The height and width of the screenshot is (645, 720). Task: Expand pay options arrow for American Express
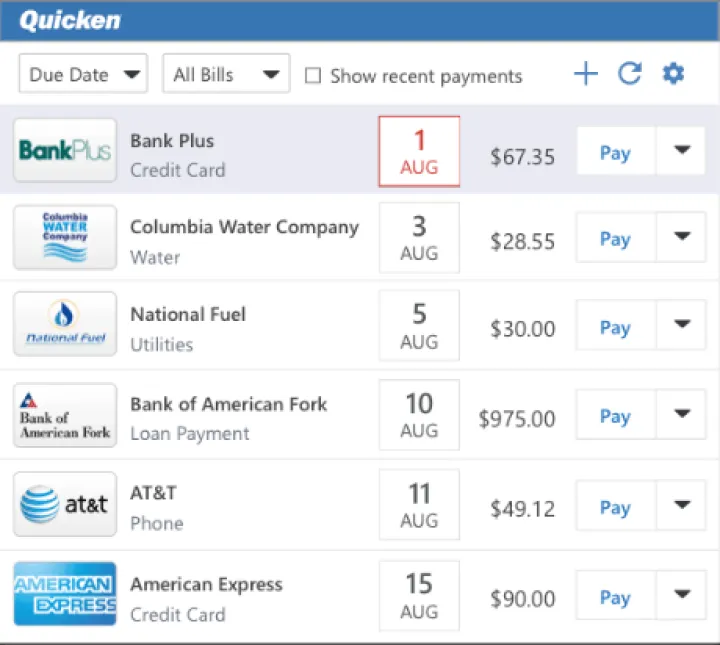click(x=682, y=596)
